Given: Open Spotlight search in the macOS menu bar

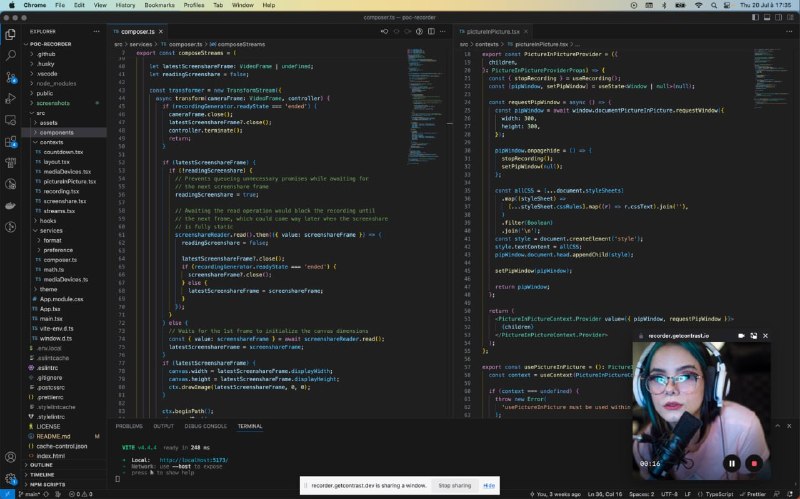Looking at the screenshot, I should pyautogui.click(x=714, y=5).
